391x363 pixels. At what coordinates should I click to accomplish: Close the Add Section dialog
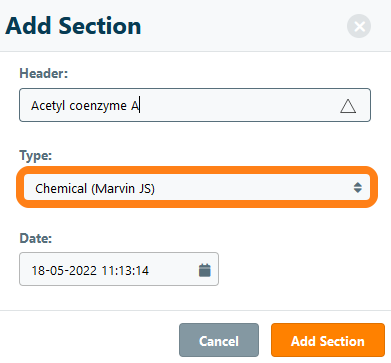pyautogui.click(x=359, y=26)
